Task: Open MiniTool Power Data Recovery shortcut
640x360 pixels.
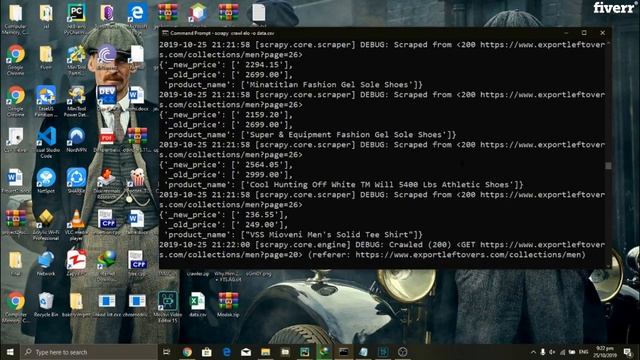Action: (x=76, y=96)
